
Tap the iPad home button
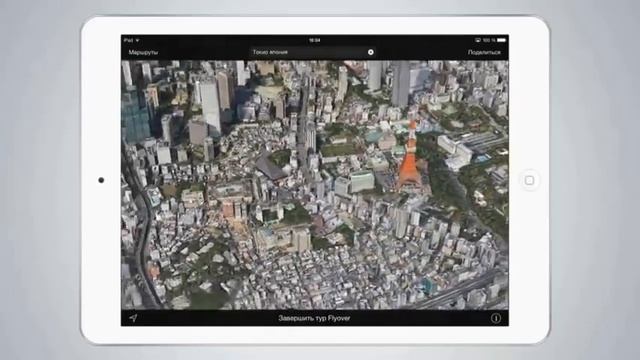coord(529,180)
